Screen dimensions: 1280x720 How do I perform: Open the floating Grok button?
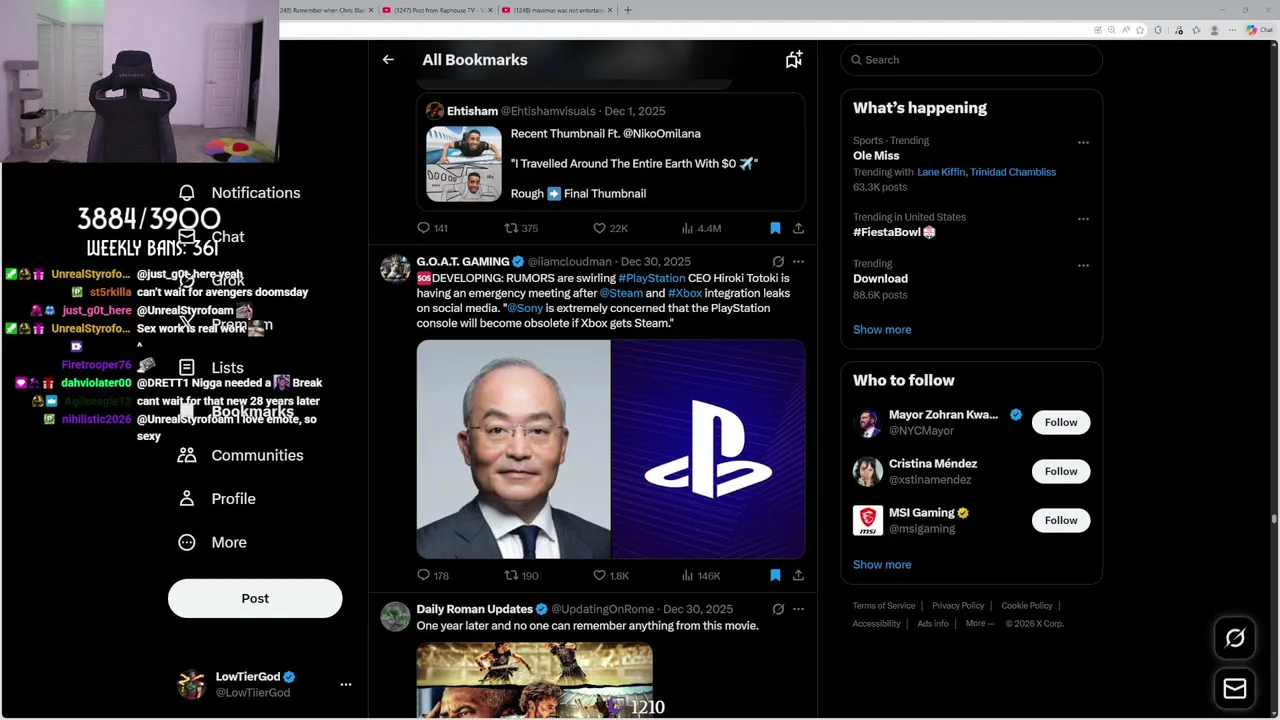click(x=1235, y=638)
